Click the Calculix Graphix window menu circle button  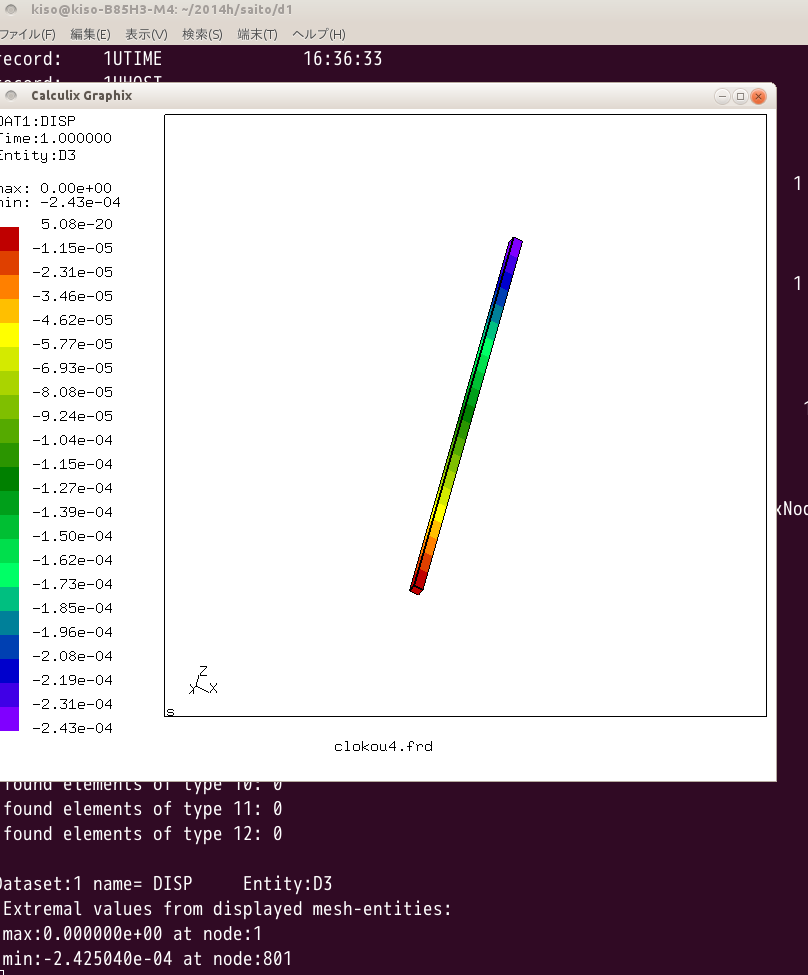pyautogui.click(x=11, y=95)
